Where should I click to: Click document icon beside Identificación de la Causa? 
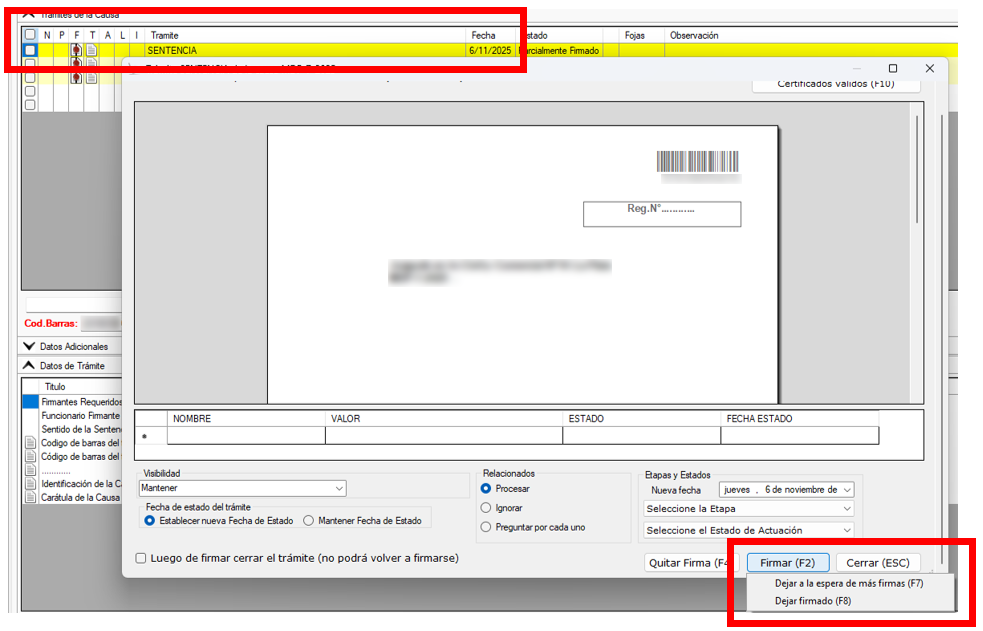[30, 483]
